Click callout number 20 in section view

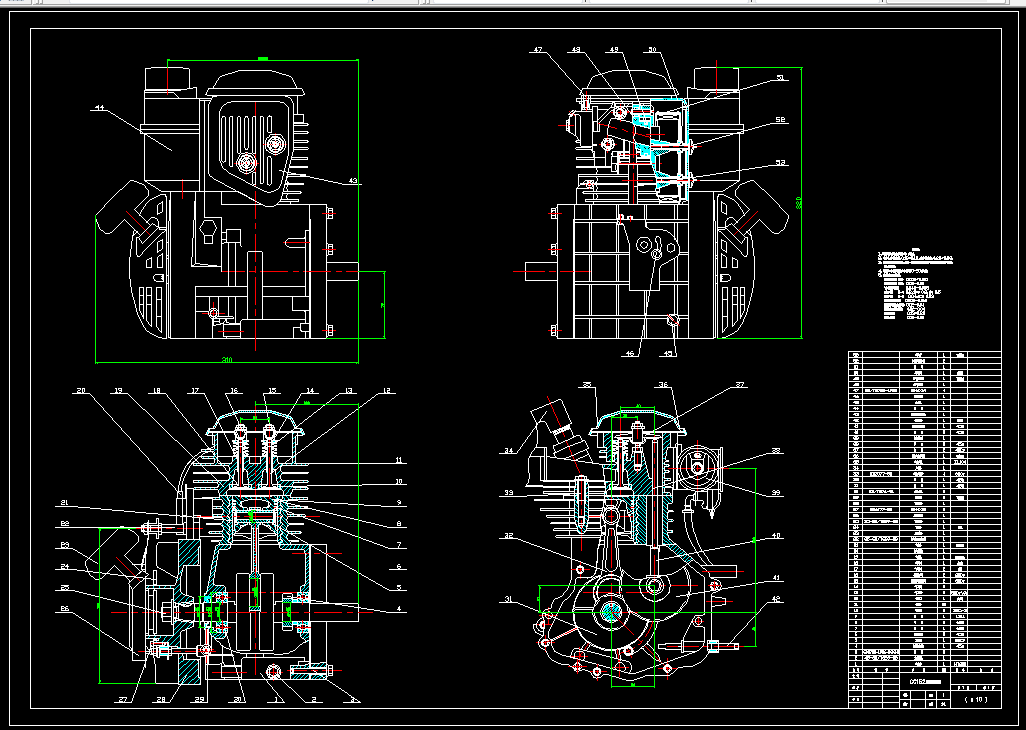[80, 391]
